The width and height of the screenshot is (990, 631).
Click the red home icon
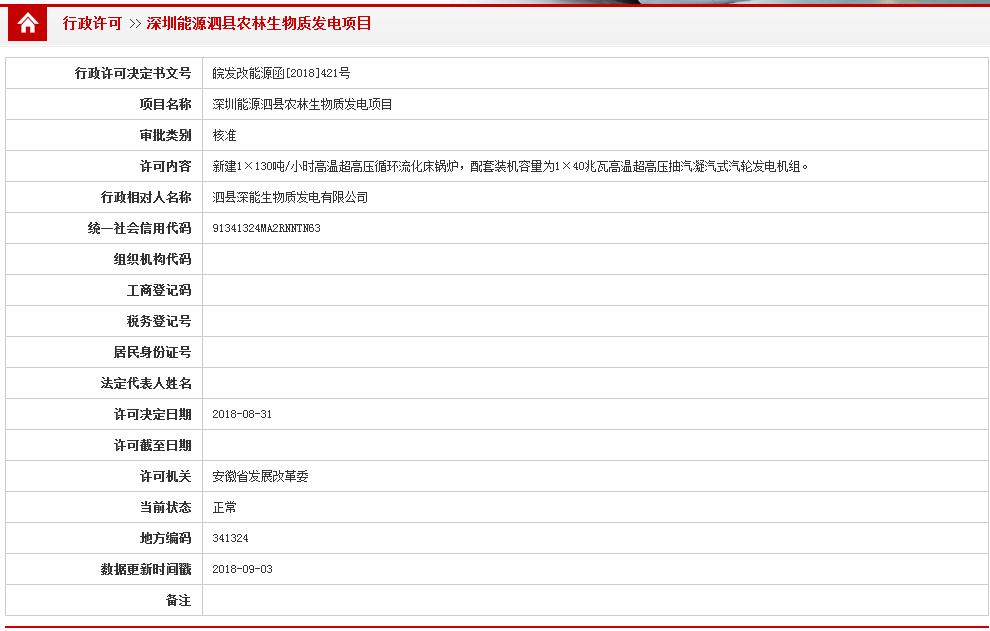27,23
